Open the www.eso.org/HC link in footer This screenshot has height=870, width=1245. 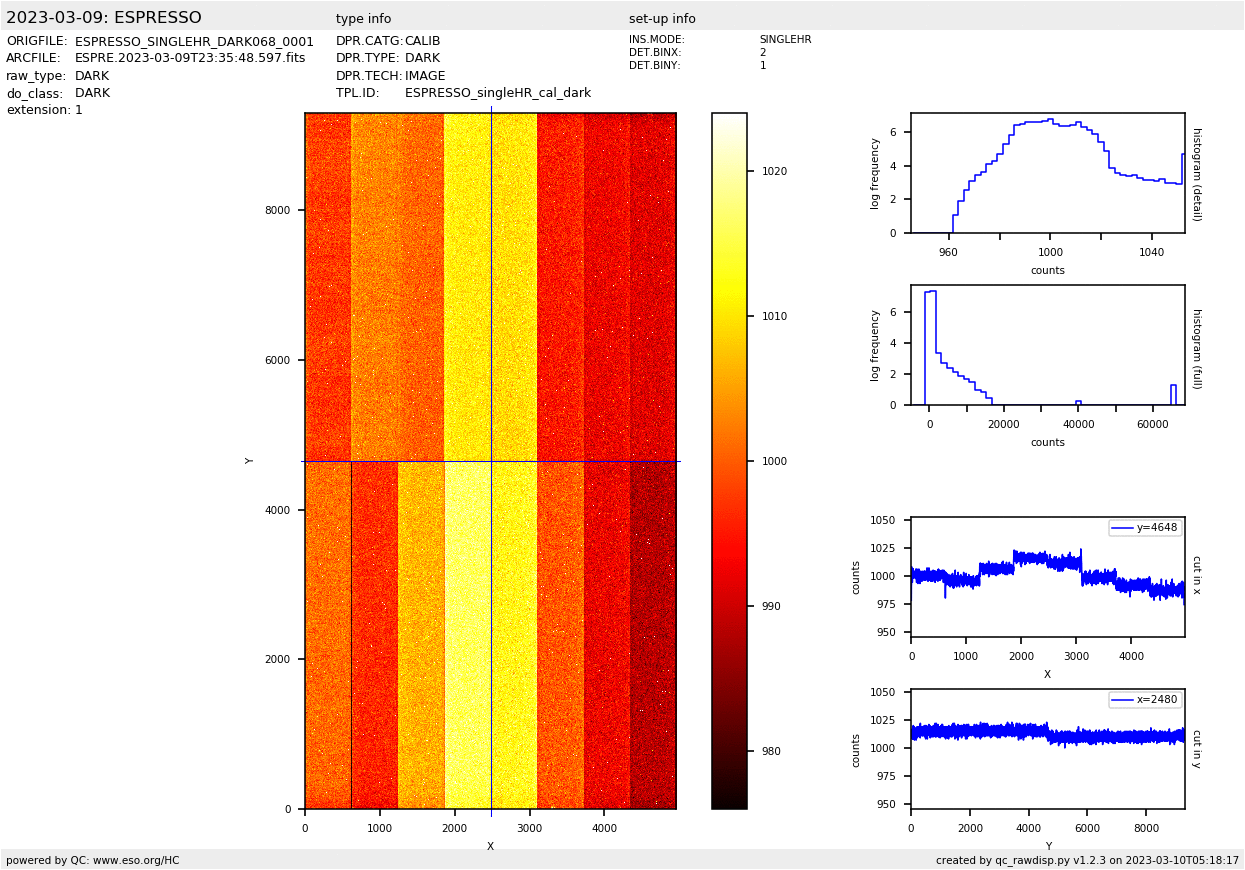coord(130,860)
